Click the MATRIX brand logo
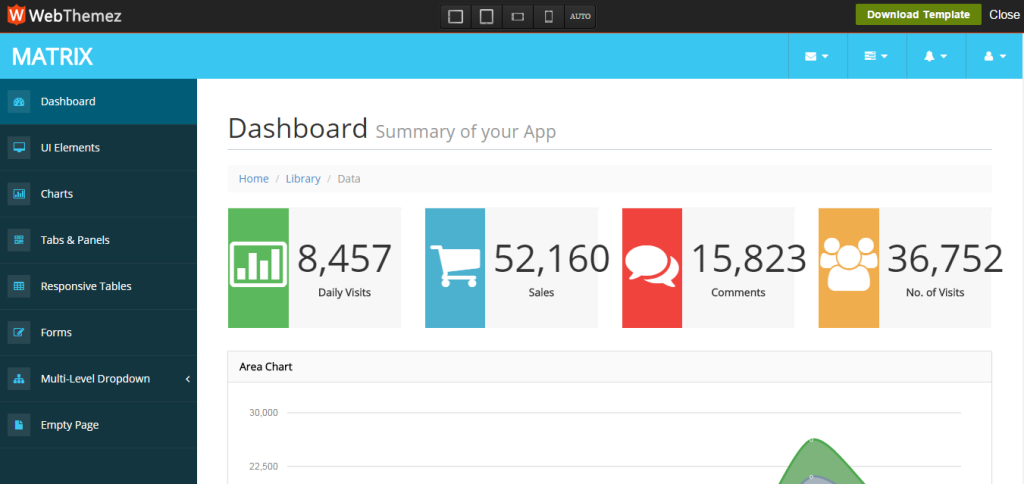The width and height of the screenshot is (1024, 484). coord(52,57)
